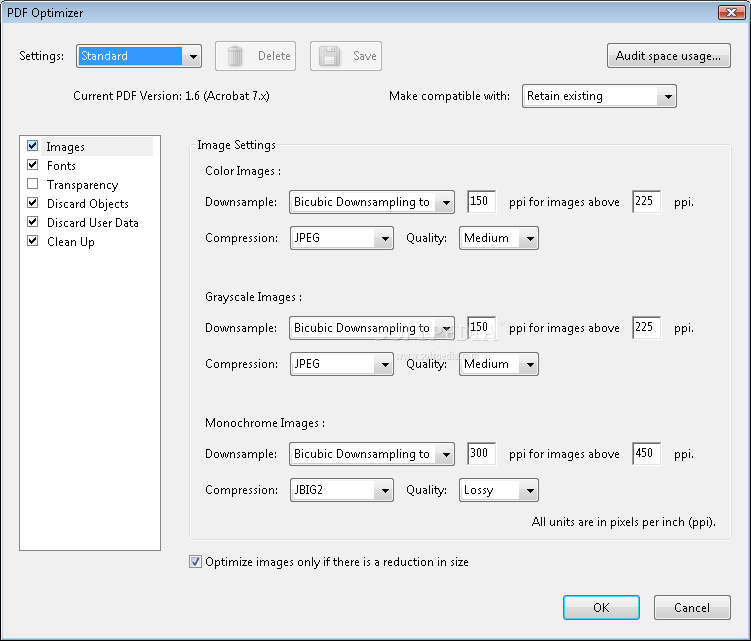Click Current PDF Version 1.6 text
Image resolution: width=751 pixels, height=641 pixels.
[x=171, y=96]
